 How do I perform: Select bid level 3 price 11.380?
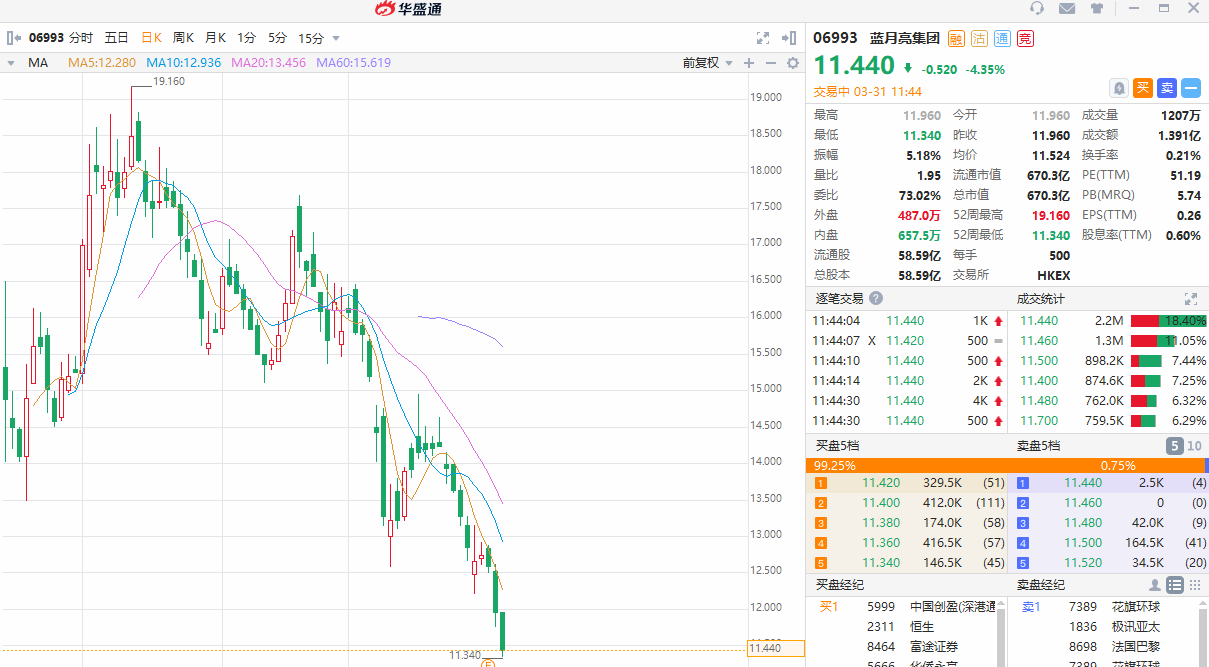coord(881,523)
